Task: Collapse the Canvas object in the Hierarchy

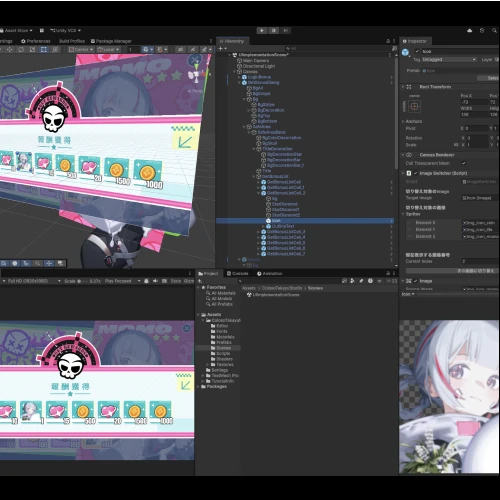Action: point(235,72)
